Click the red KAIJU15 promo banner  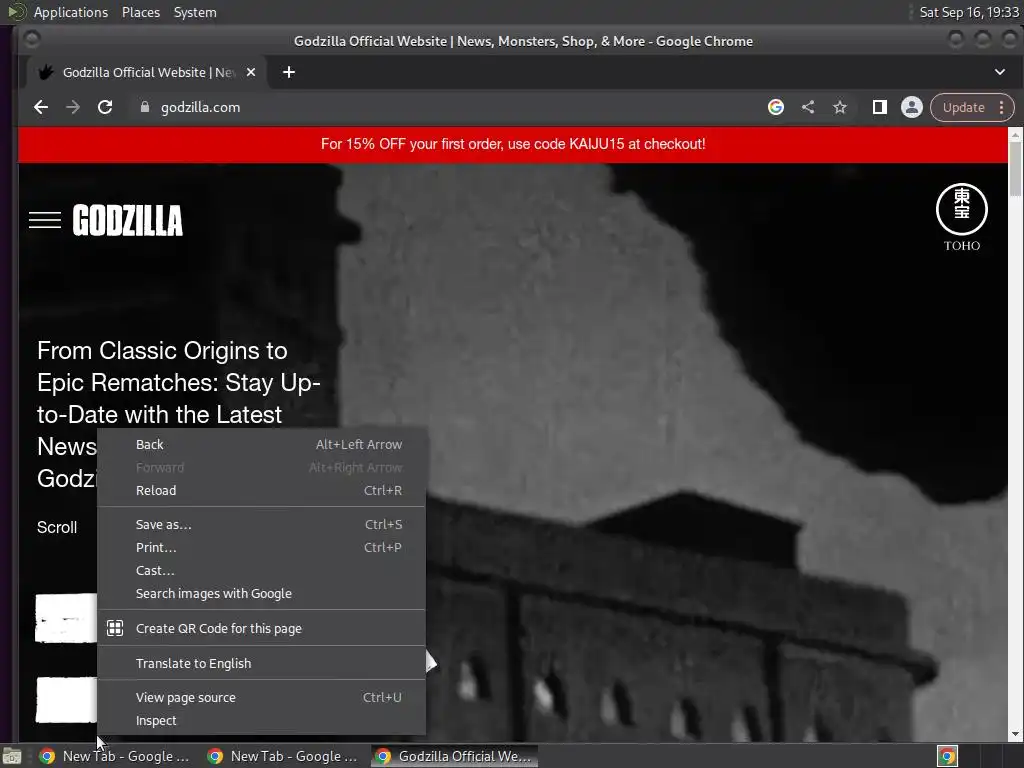(513, 144)
